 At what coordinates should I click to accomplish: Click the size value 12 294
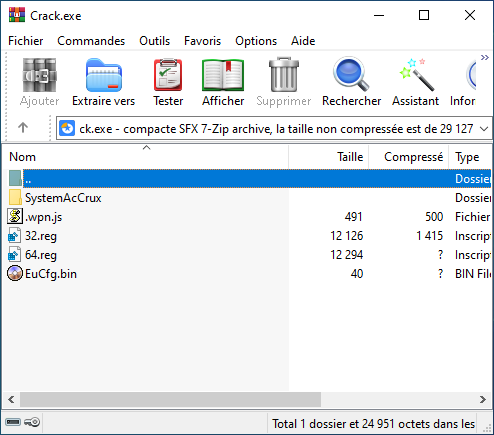tap(346, 255)
